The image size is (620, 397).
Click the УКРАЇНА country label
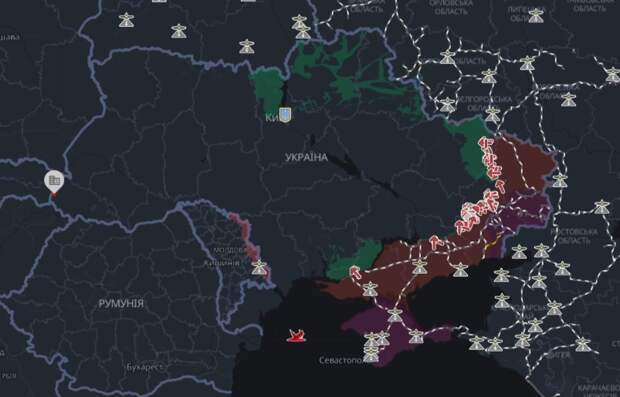(x=306, y=157)
